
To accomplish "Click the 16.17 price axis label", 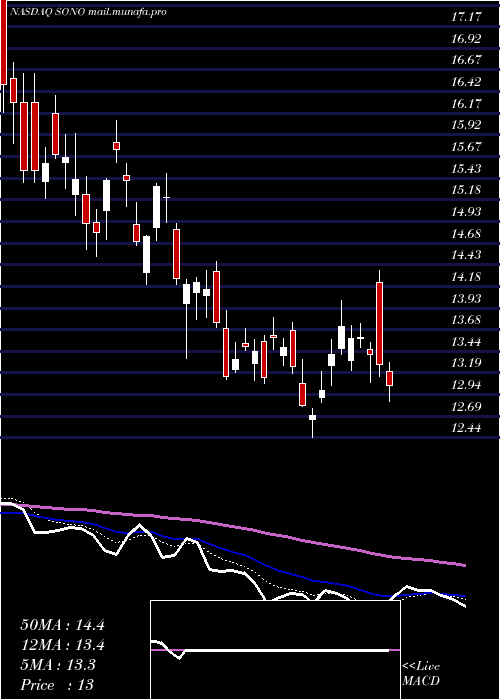I will [x=466, y=104].
